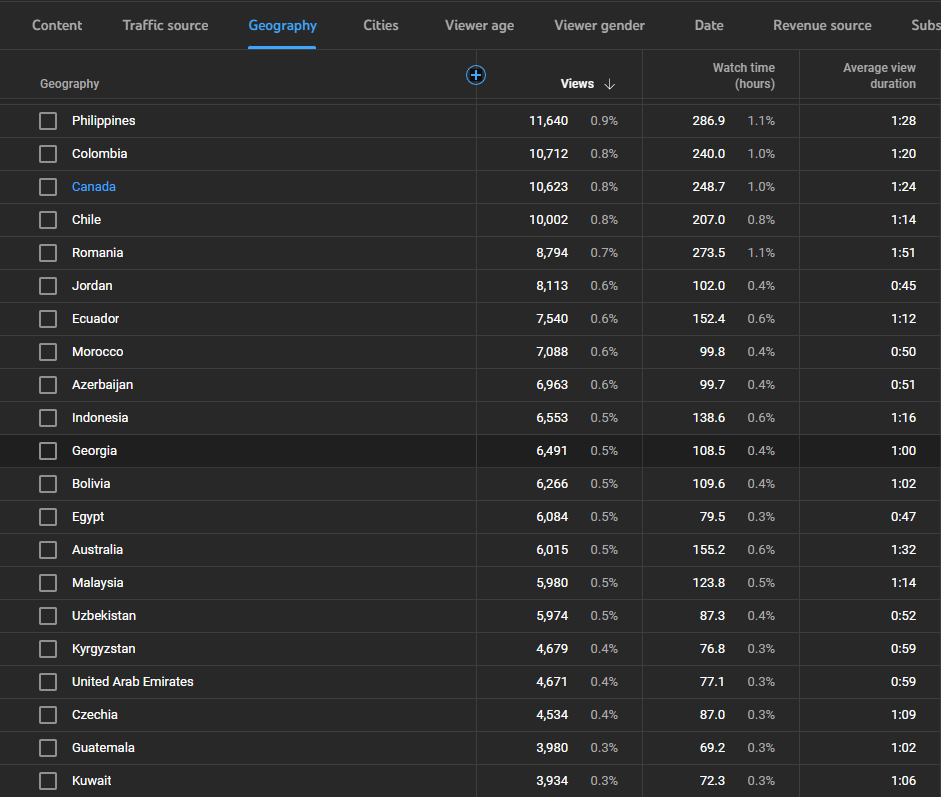
Task: Tick the Malaysia checkbox
Action: pyautogui.click(x=48, y=583)
